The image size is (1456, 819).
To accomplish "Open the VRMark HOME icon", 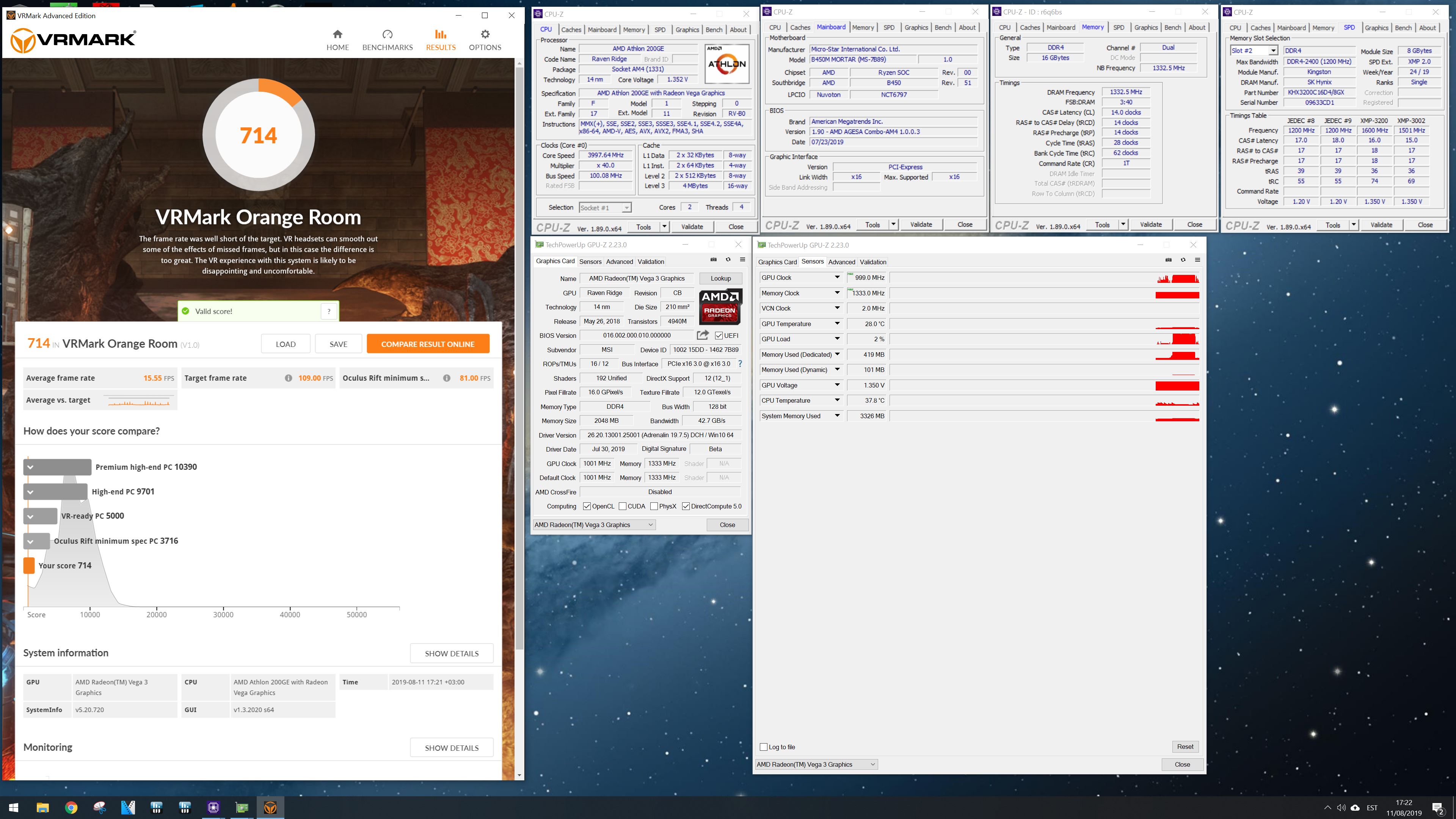I will 337,34.
